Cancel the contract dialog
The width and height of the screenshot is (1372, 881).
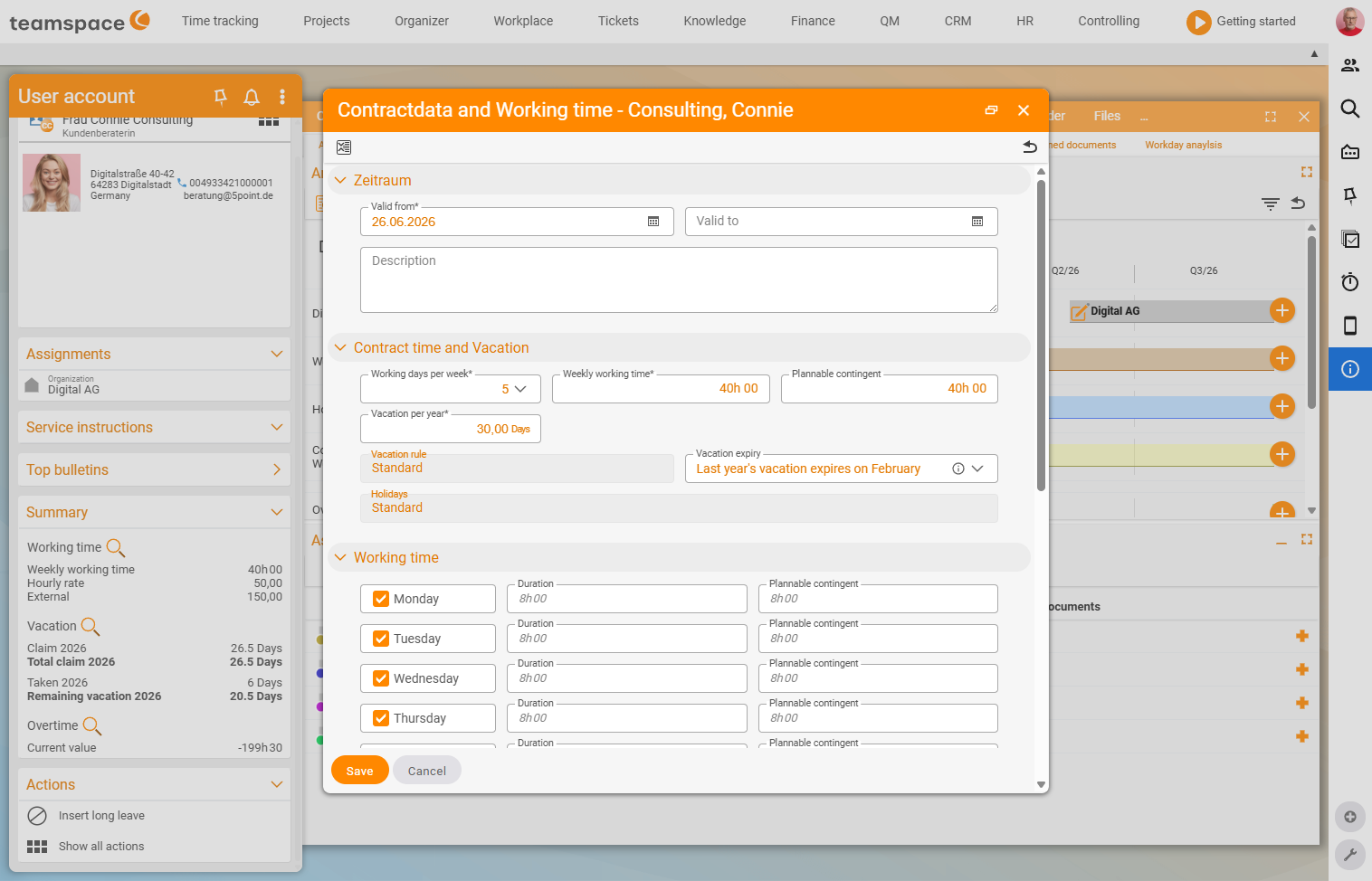tap(427, 771)
